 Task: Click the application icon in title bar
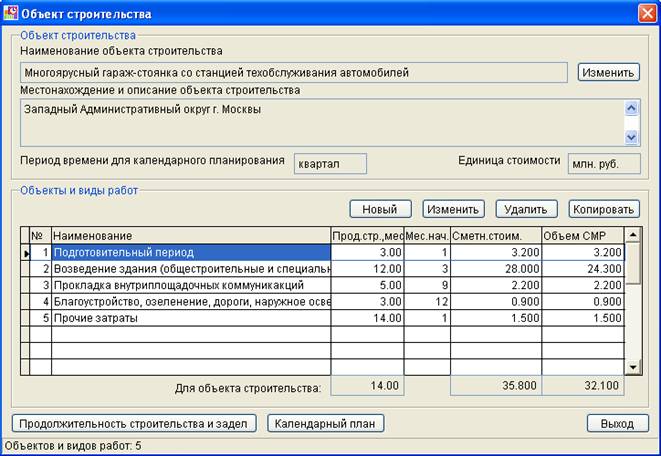coord(11,13)
